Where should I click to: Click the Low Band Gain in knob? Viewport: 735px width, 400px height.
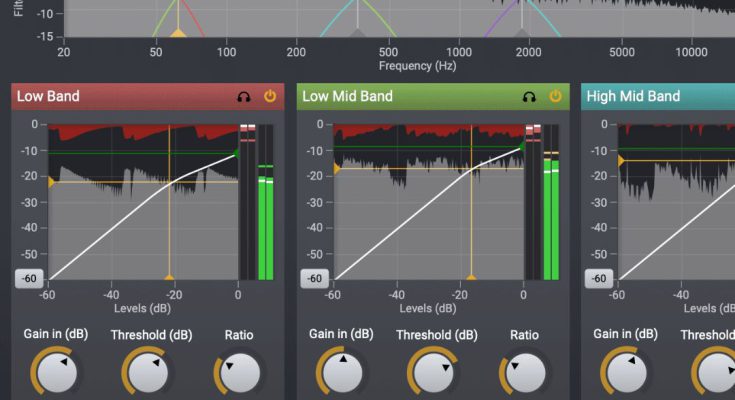pos(54,373)
